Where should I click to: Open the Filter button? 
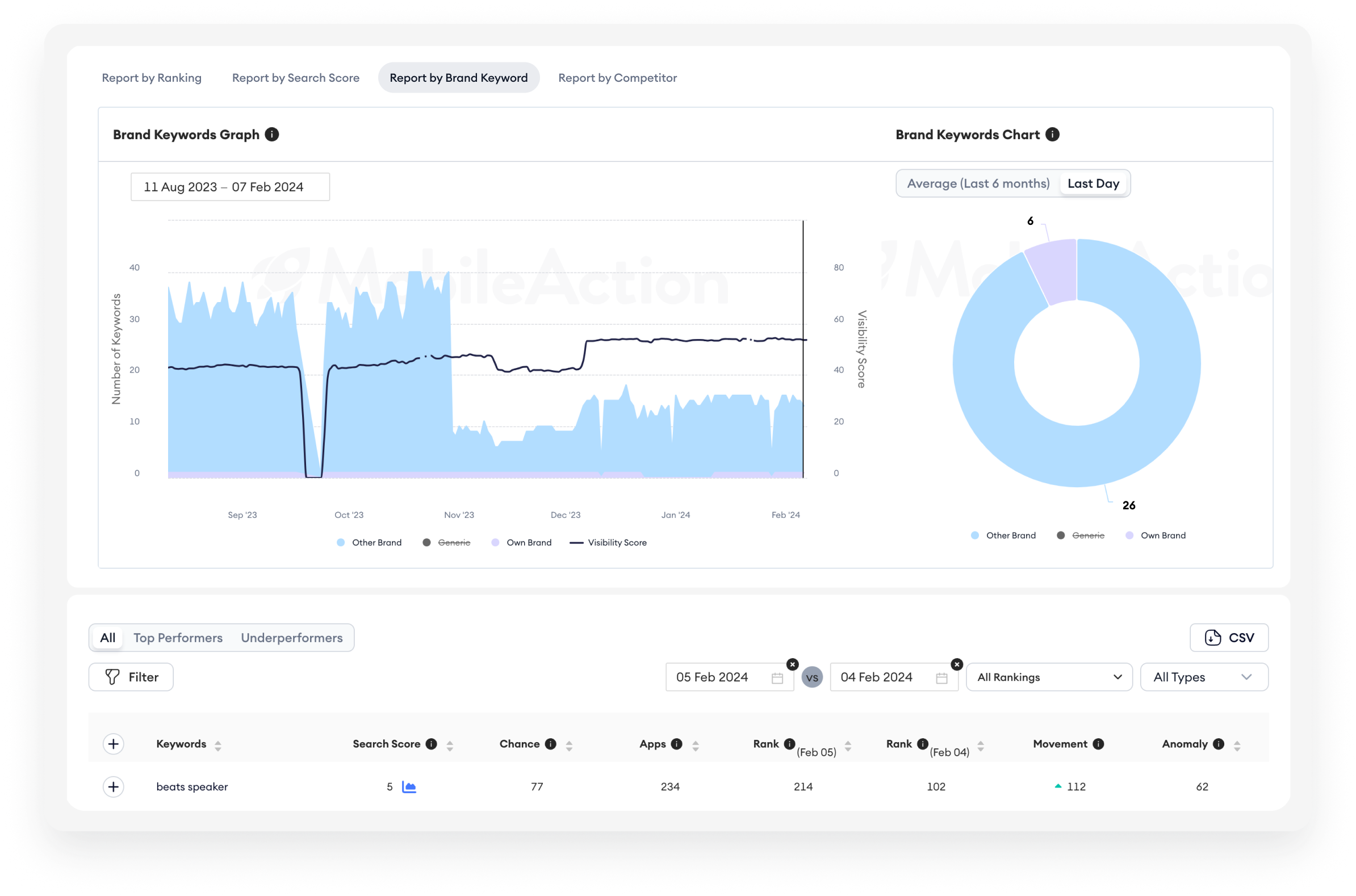click(131, 678)
